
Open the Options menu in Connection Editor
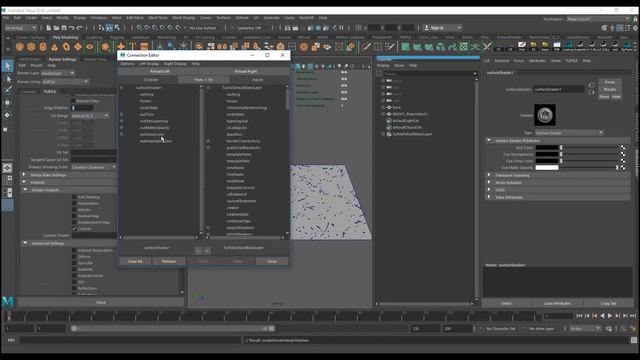(x=127, y=64)
